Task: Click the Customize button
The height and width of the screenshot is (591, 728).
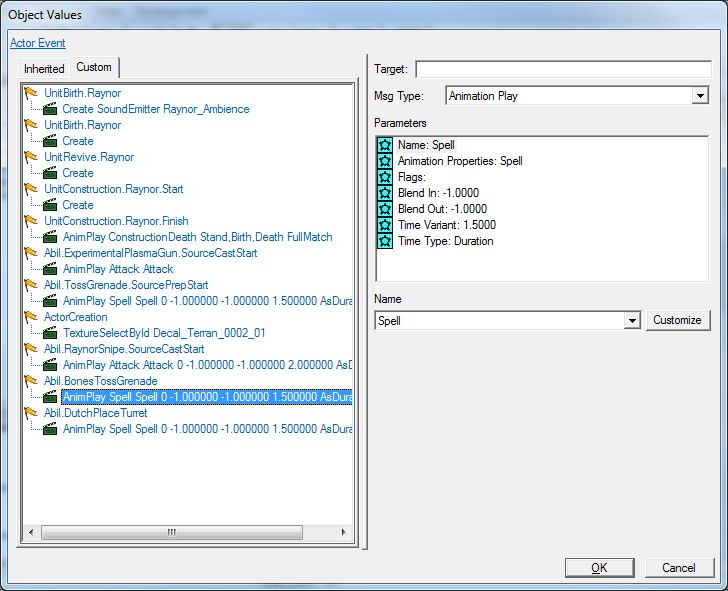Action: (x=677, y=320)
